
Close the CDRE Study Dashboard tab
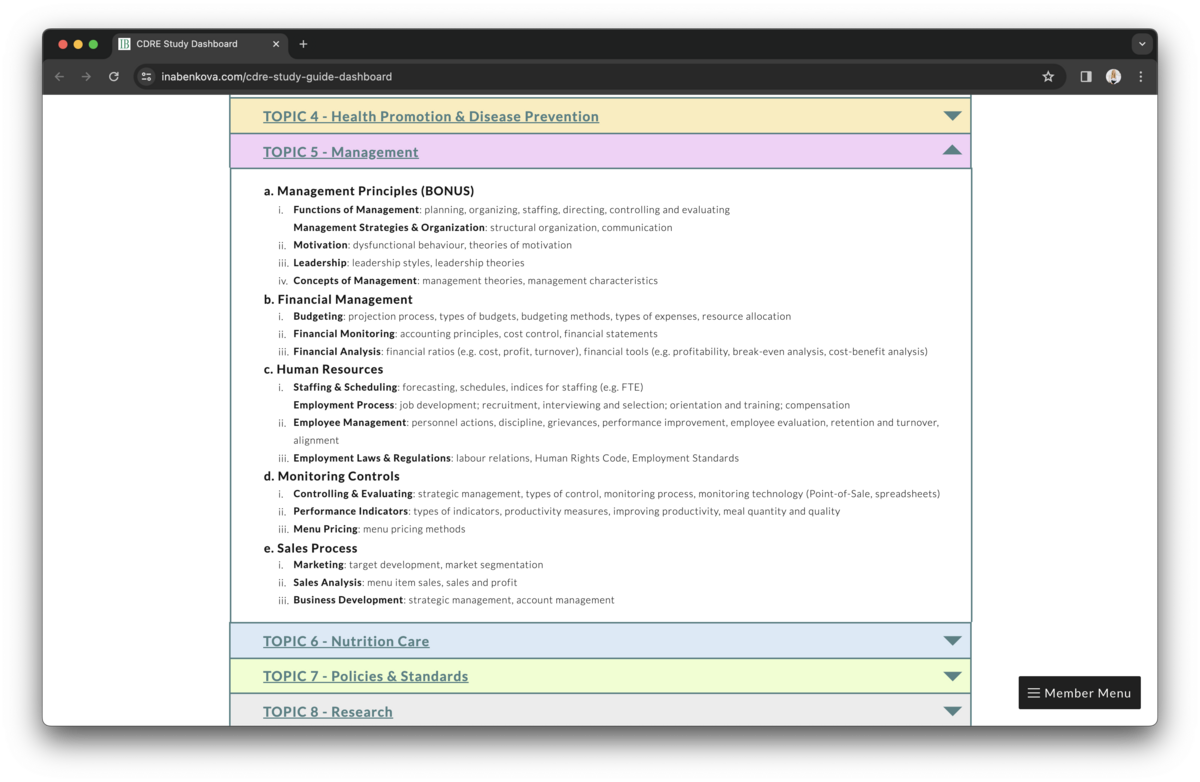(277, 44)
